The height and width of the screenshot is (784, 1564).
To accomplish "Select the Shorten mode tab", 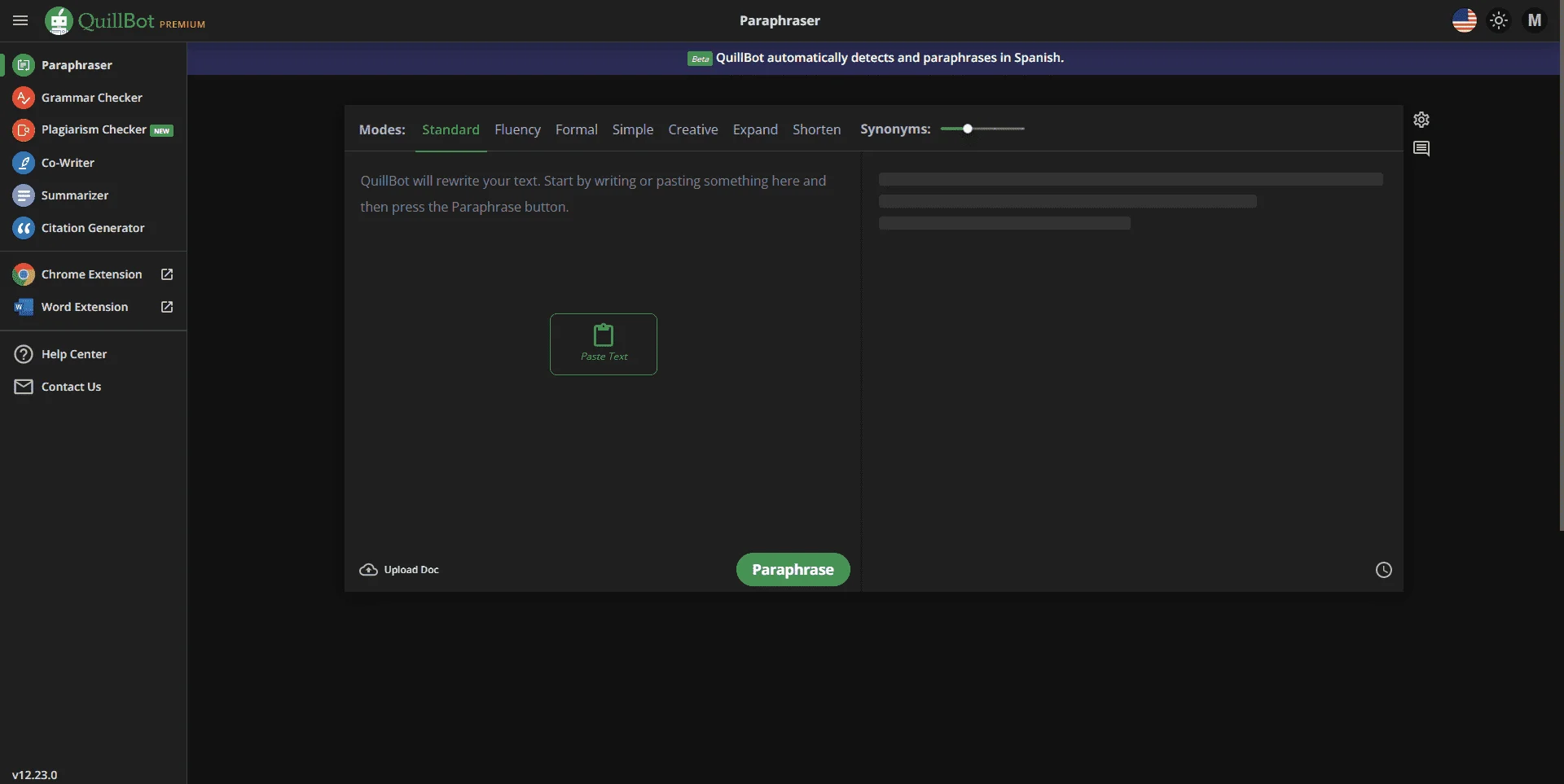I will 816,129.
